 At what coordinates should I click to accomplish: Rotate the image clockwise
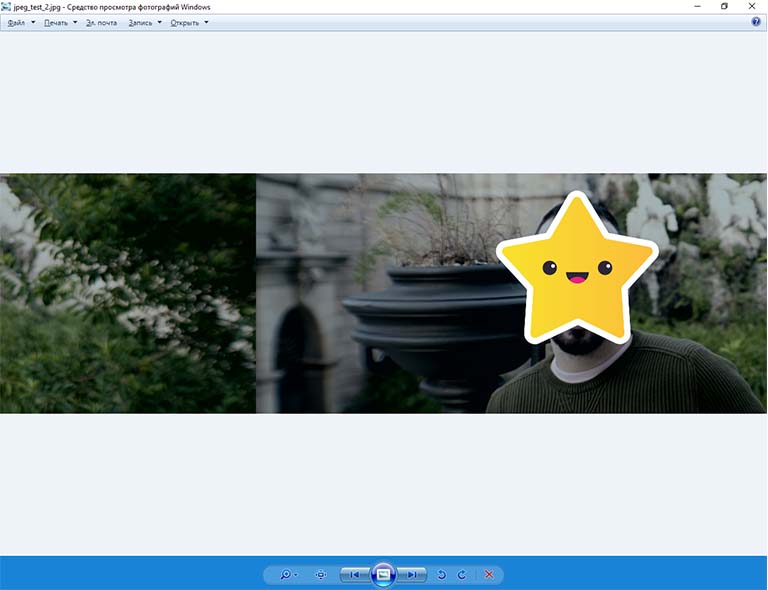pos(462,575)
